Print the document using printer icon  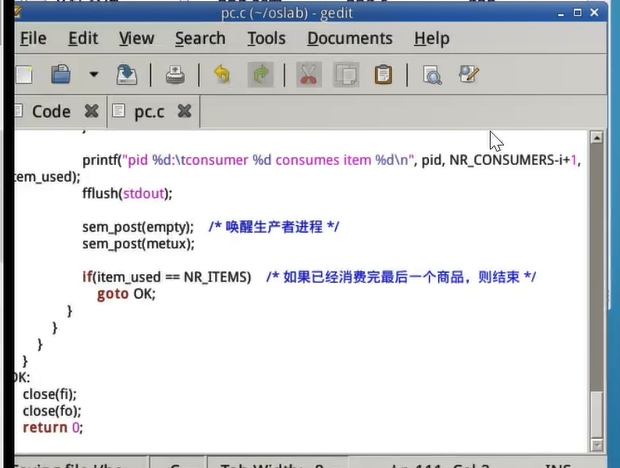(175, 74)
